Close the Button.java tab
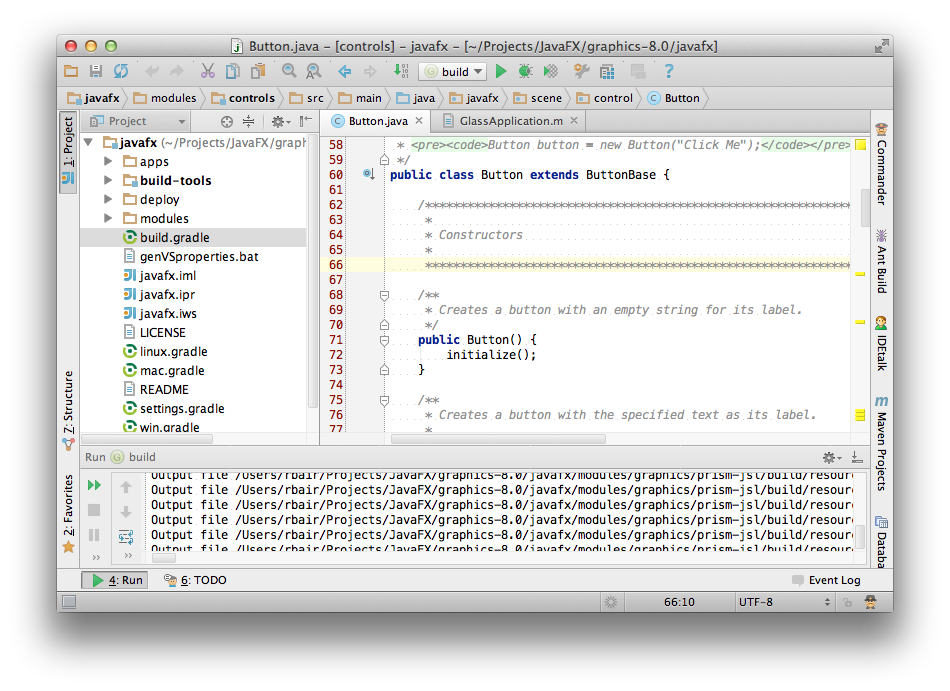This screenshot has width=950, height=691. click(x=419, y=121)
